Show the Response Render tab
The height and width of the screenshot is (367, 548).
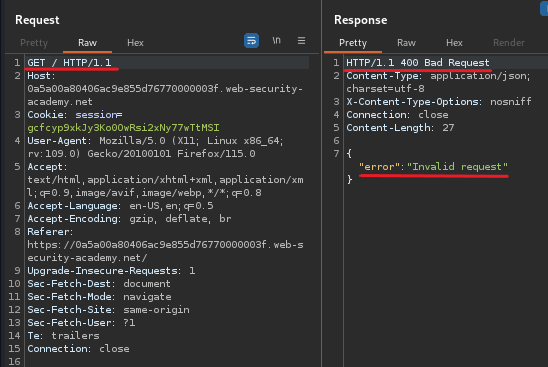509,43
